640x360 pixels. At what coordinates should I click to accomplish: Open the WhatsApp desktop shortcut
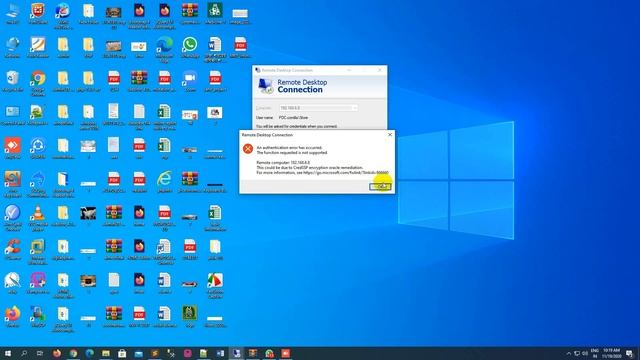click(x=190, y=47)
